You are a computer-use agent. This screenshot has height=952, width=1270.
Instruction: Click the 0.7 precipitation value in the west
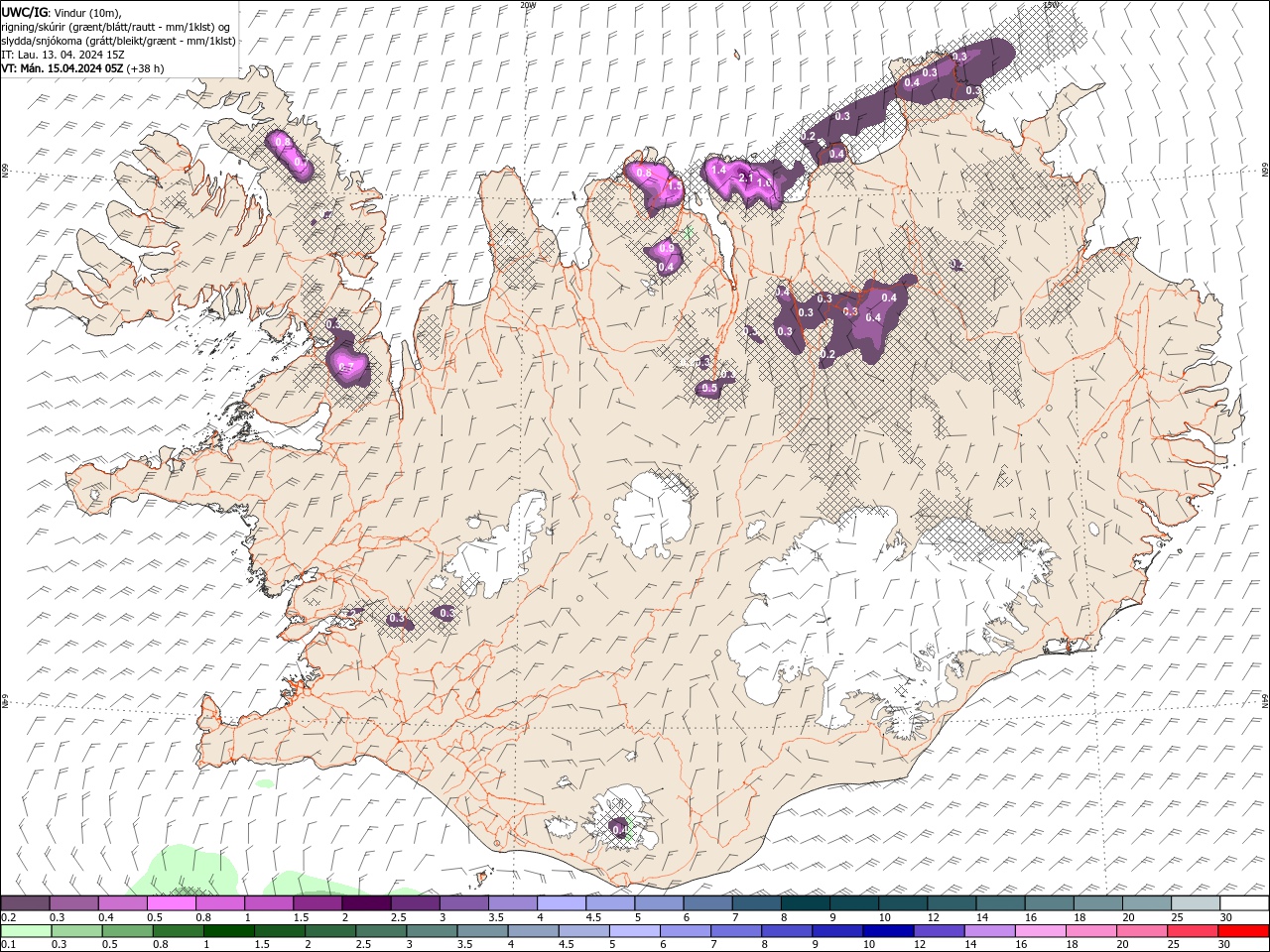pyautogui.click(x=346, y=368)
